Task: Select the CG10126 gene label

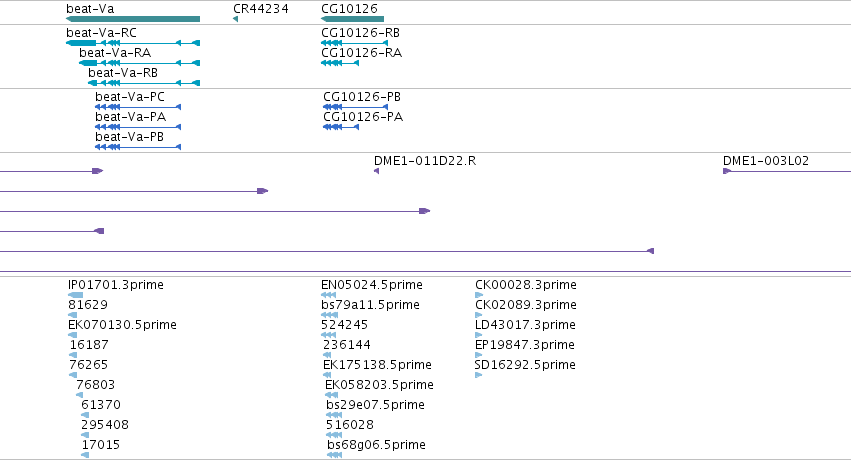Action: pos(349,9)
